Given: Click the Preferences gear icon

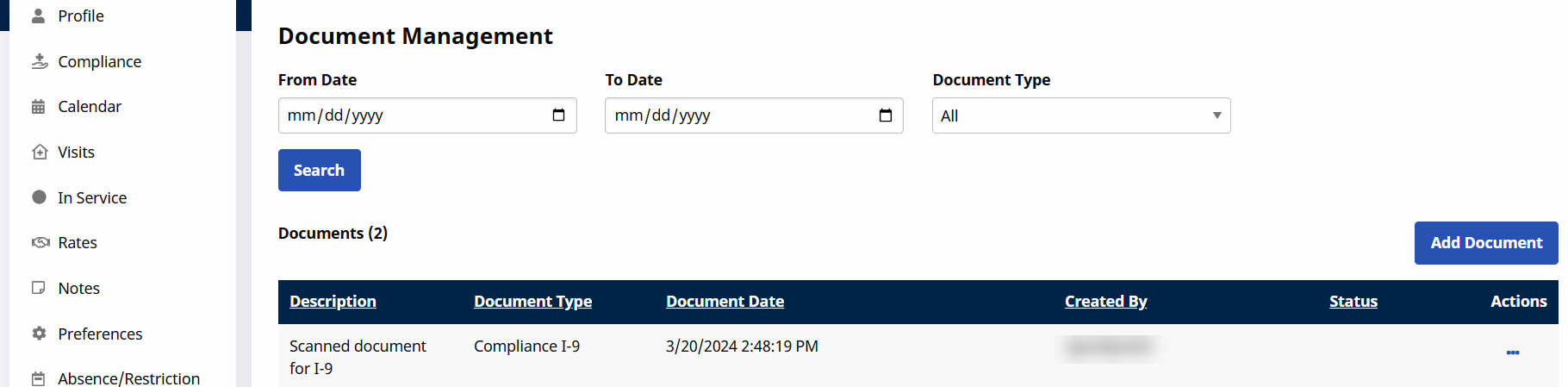Looking at the screenshot, I should [x=39, y=334].
